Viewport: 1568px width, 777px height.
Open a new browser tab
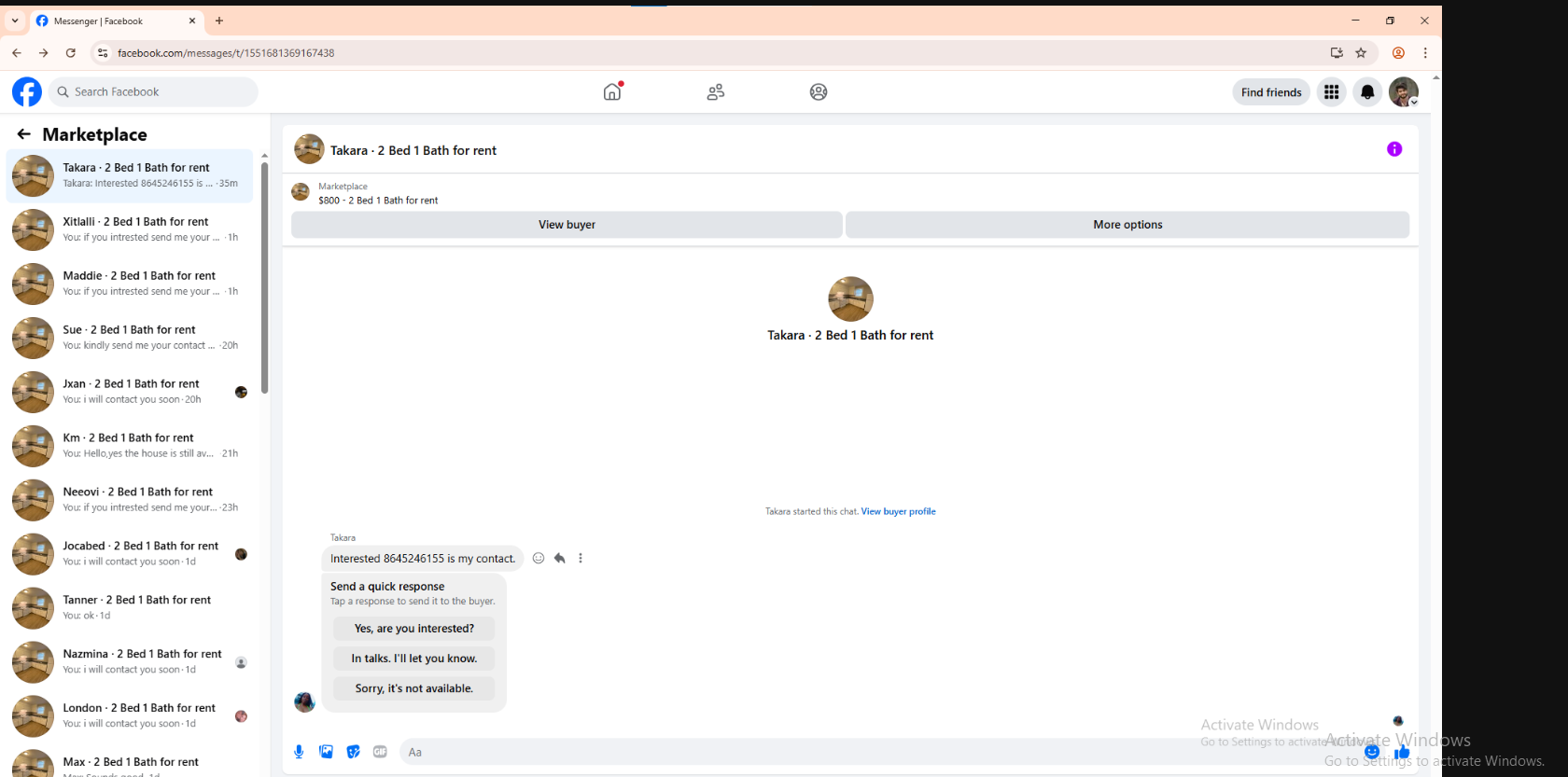[x=219, y=21]
